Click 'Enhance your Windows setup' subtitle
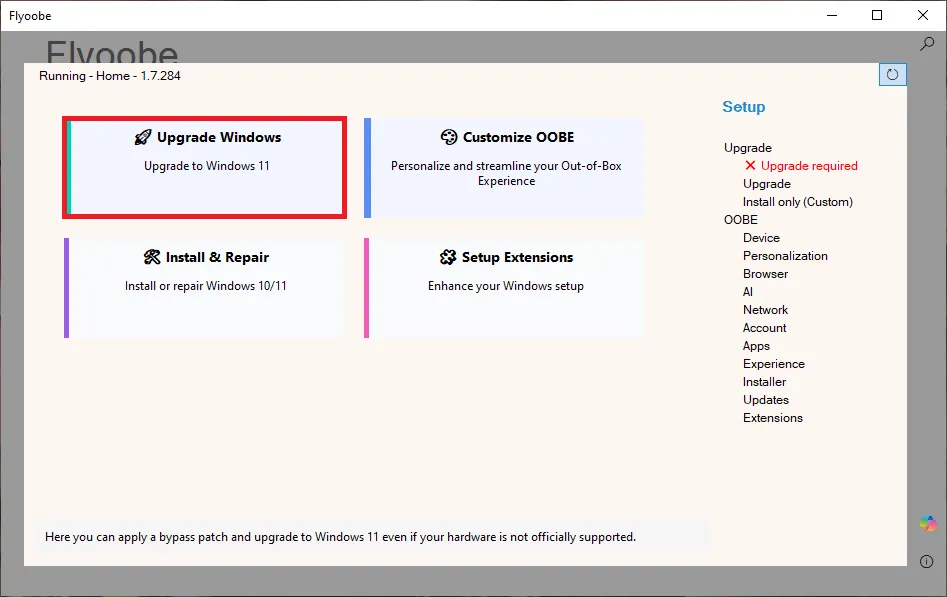 (506, 286)
